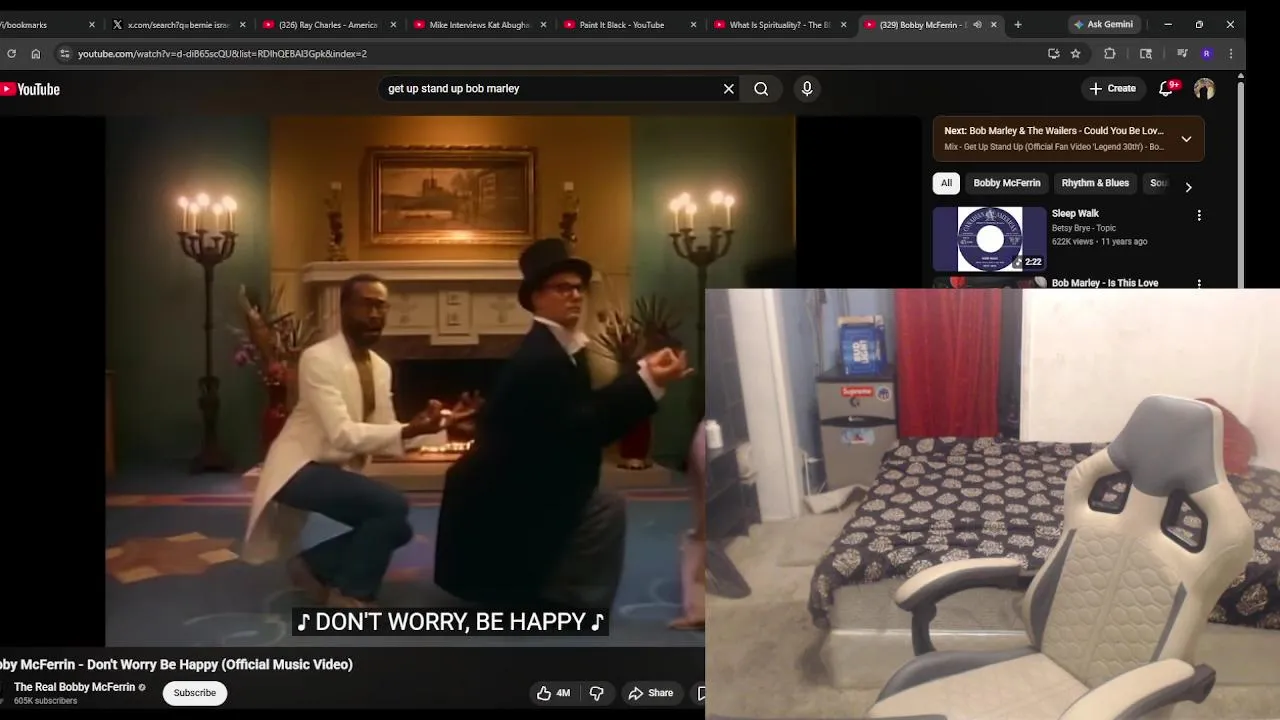Click Bob Marley - Is This Love title
This screenshot has width=1280, height=720.
point(1105,283)
